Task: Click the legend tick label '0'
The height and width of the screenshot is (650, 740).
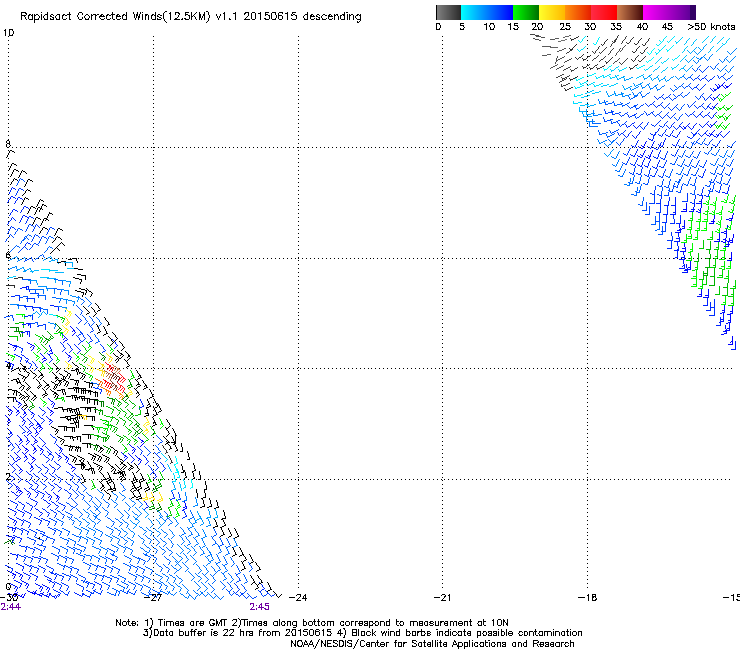Action: point(438,27)
